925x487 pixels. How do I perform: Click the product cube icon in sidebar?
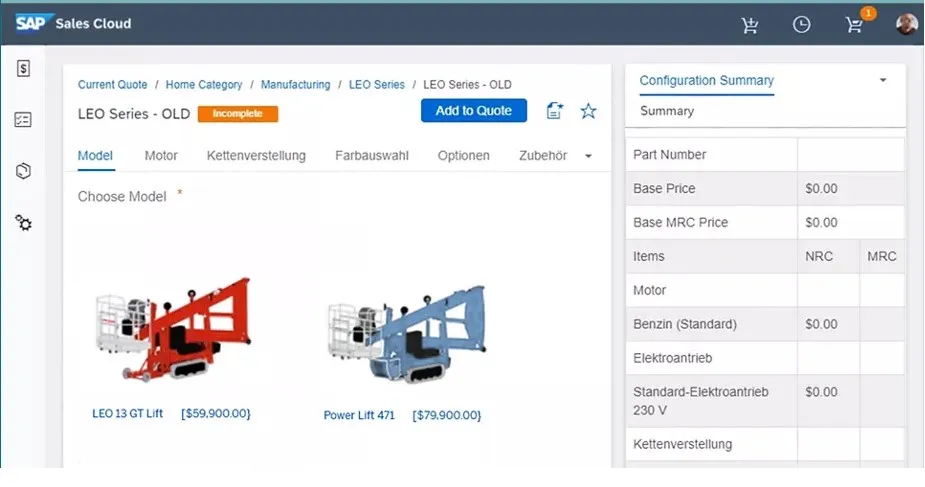24,171
